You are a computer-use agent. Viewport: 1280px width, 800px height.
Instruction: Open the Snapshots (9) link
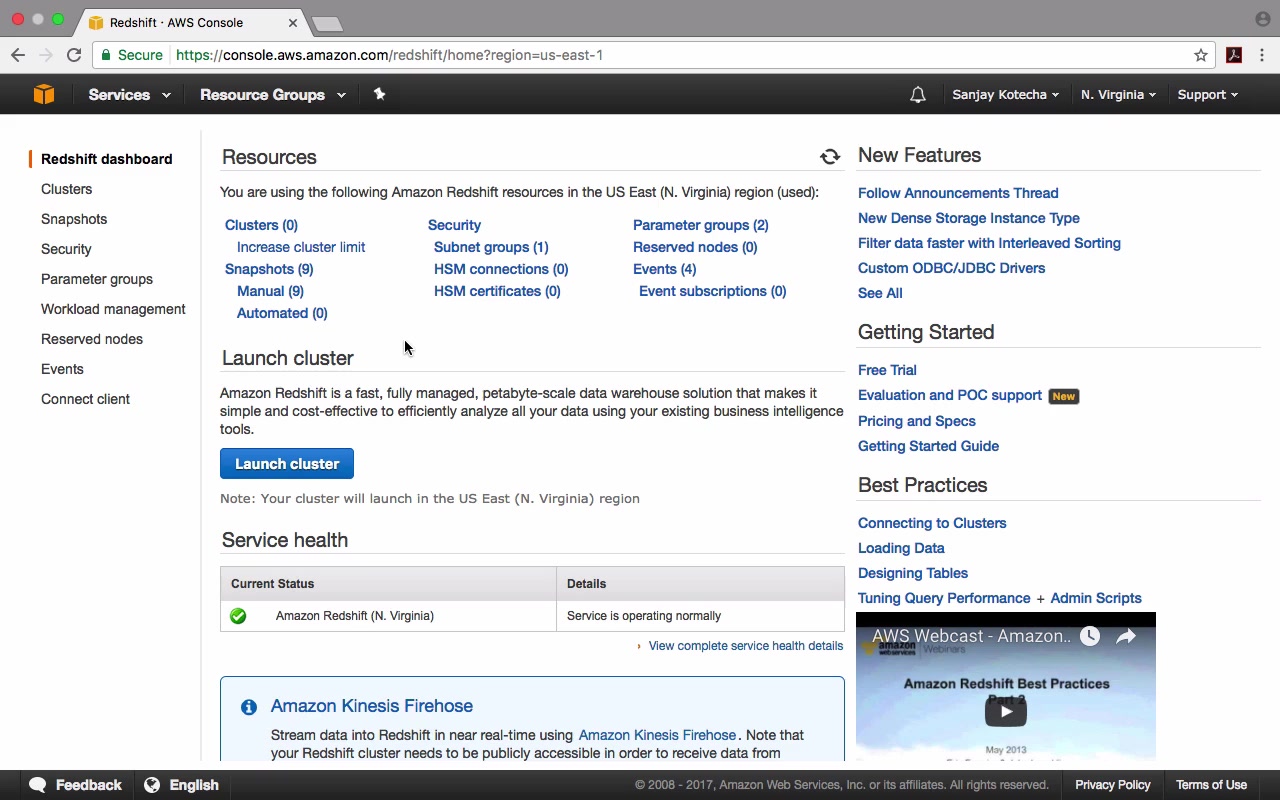(x=269, y=269)
